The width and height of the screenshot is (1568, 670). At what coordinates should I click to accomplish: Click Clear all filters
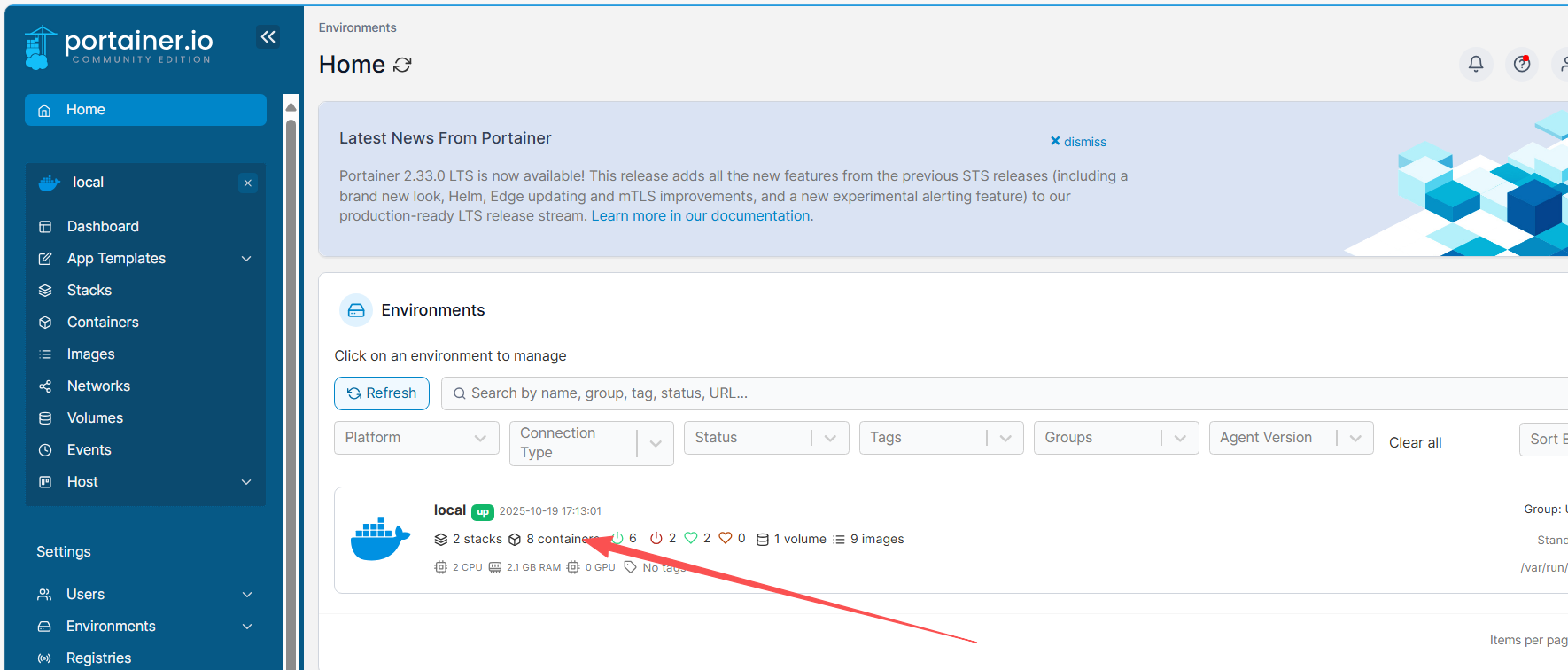click(x=1415, y=442)
